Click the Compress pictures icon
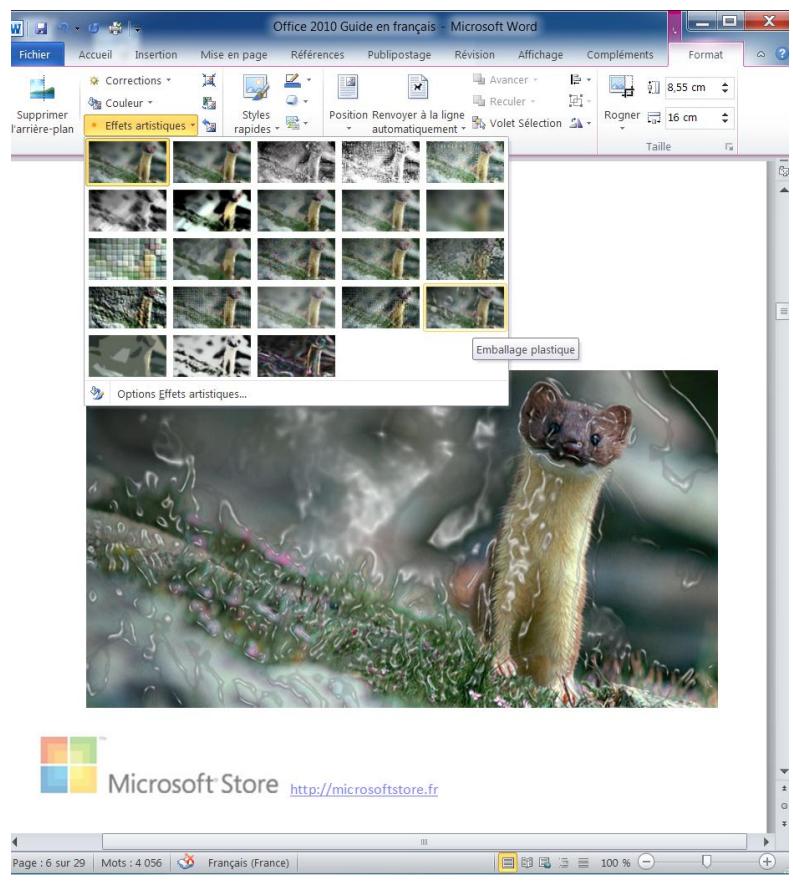Viewport: 793px width, 881px height. [209, 80]
